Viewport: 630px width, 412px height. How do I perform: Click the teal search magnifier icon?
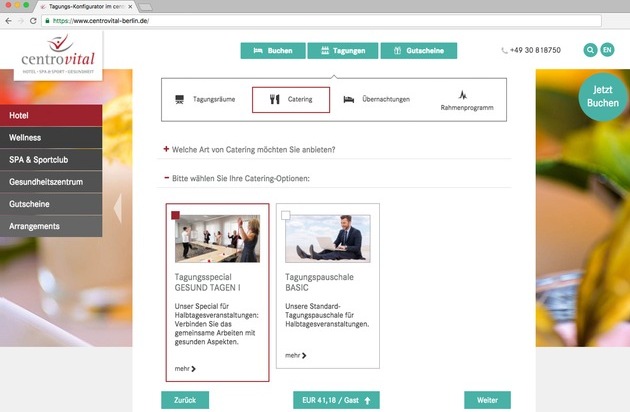pos(590,50)
